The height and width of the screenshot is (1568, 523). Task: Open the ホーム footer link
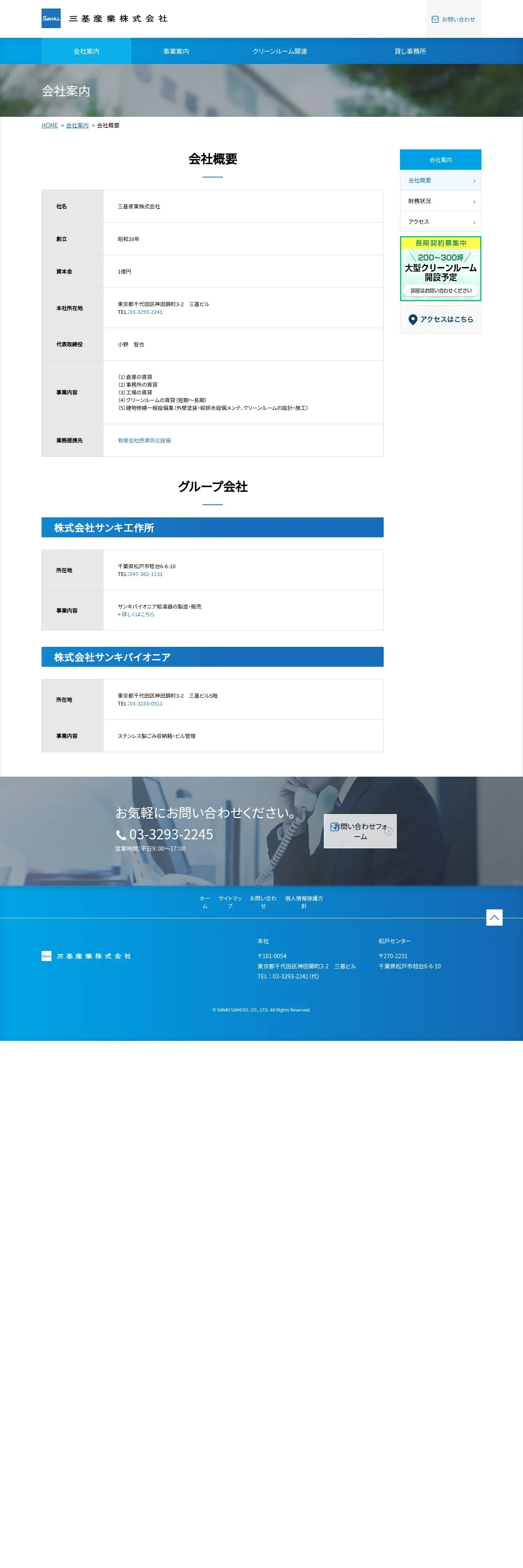(x=204, y=902)
